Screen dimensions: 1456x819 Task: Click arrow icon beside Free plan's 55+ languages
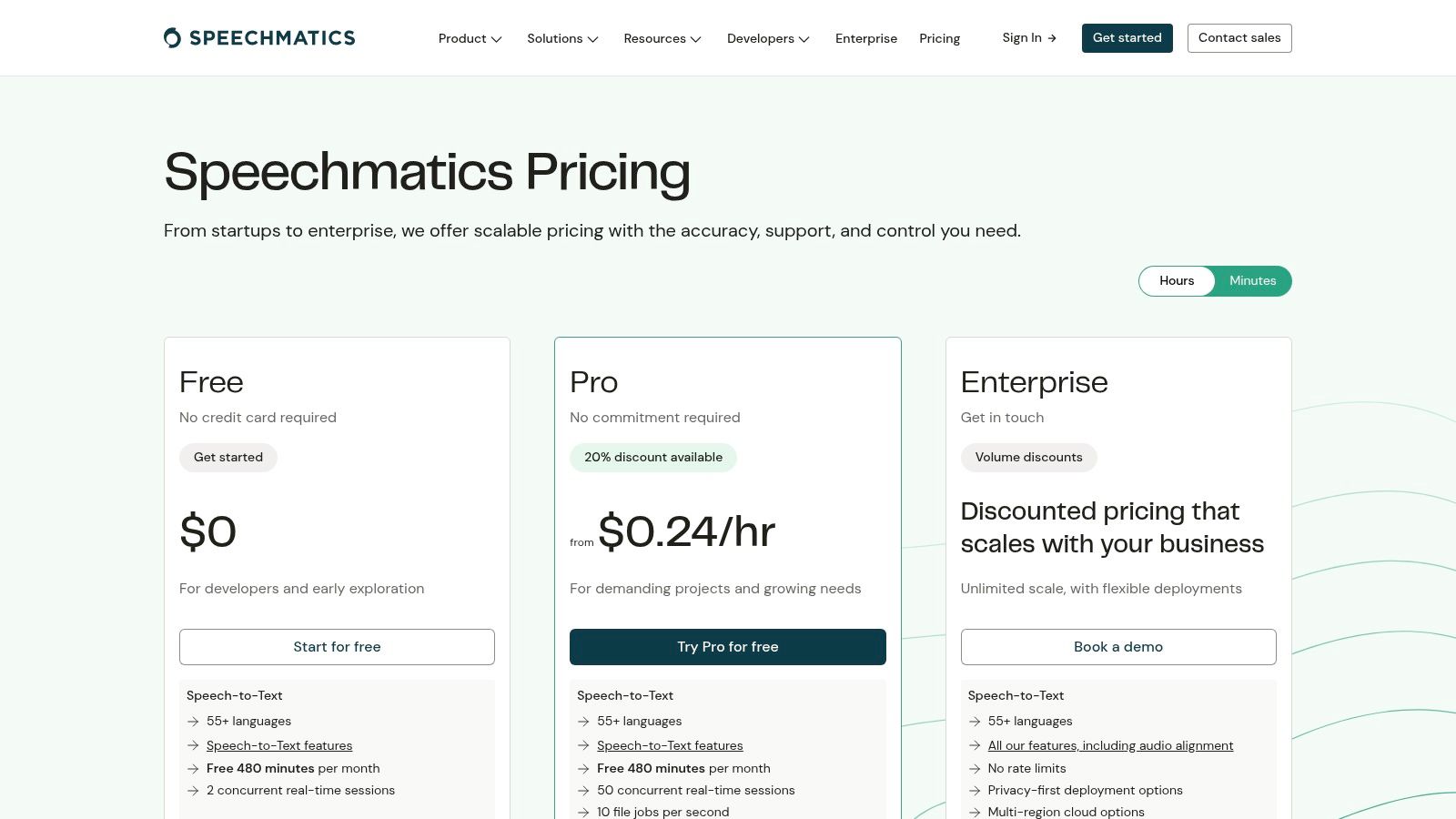pyautogui.click(x=193, y=722)
